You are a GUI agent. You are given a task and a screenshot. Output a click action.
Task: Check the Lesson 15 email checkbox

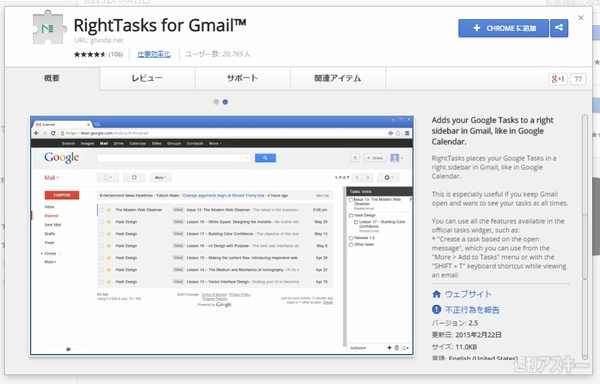(x=101, y=258)
